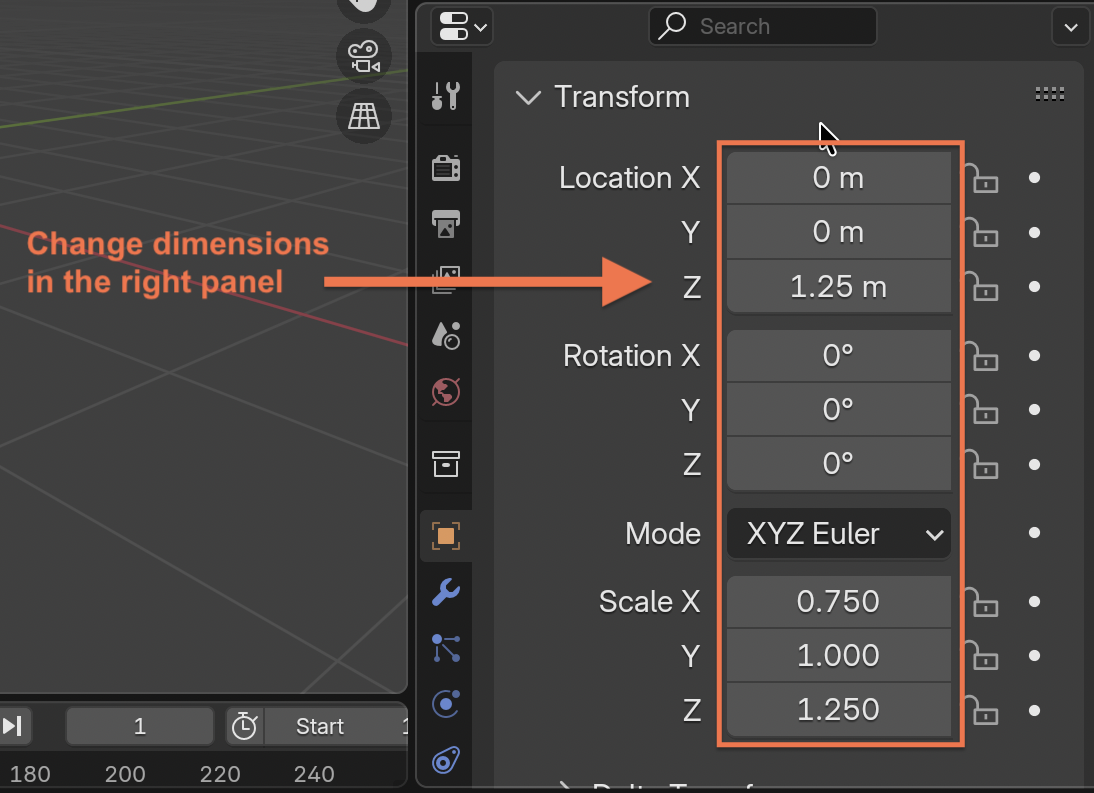Toggle the keyframe dot for Rotation Z
The image size is (1094, 793).
pos(1034,463)
